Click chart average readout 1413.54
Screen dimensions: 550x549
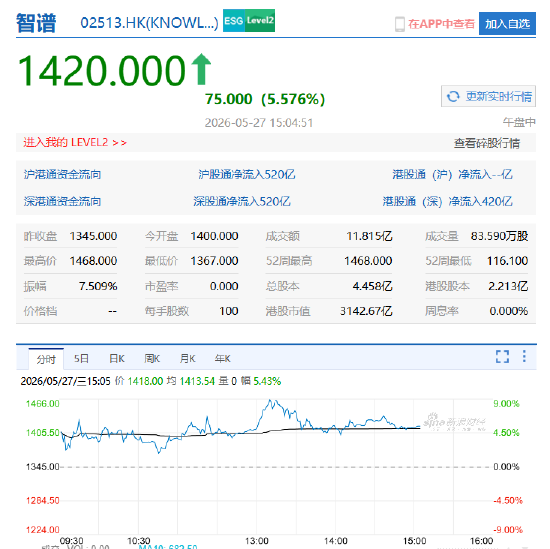tap(197, 381)
